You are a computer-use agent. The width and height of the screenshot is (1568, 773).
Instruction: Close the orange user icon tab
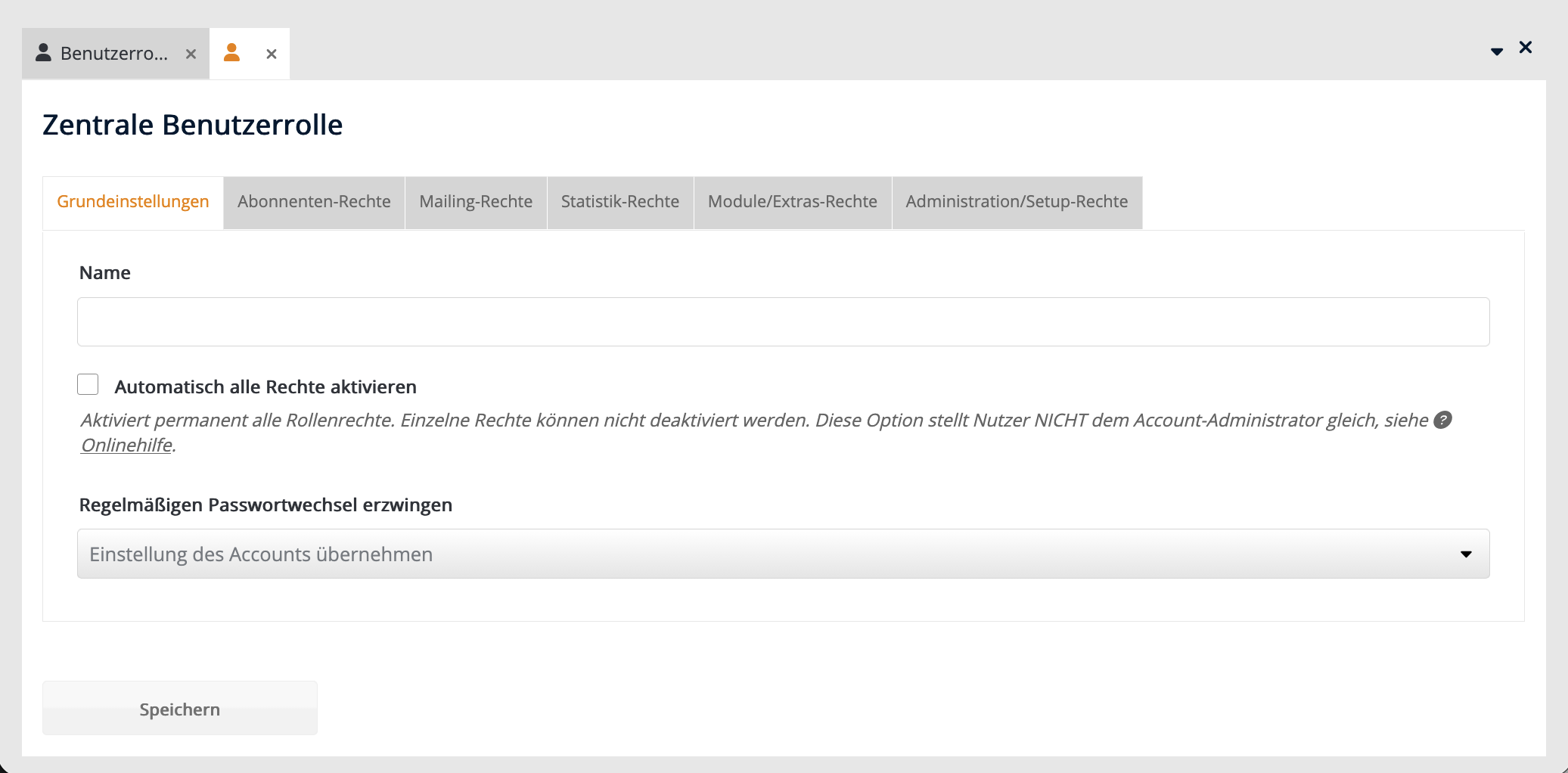[272, 54]
